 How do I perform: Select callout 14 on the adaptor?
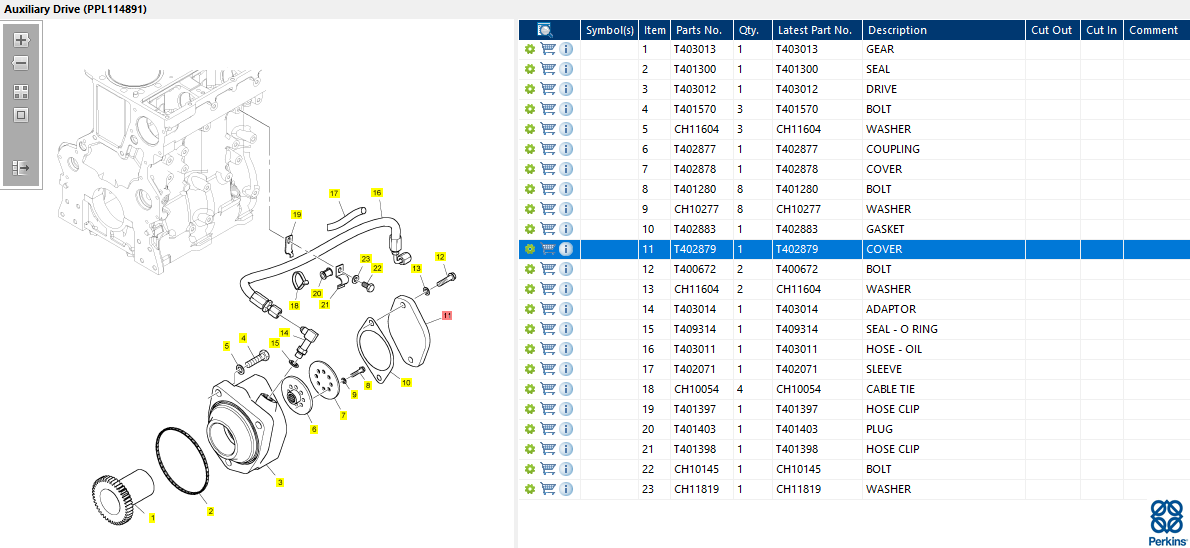[284, 332]
